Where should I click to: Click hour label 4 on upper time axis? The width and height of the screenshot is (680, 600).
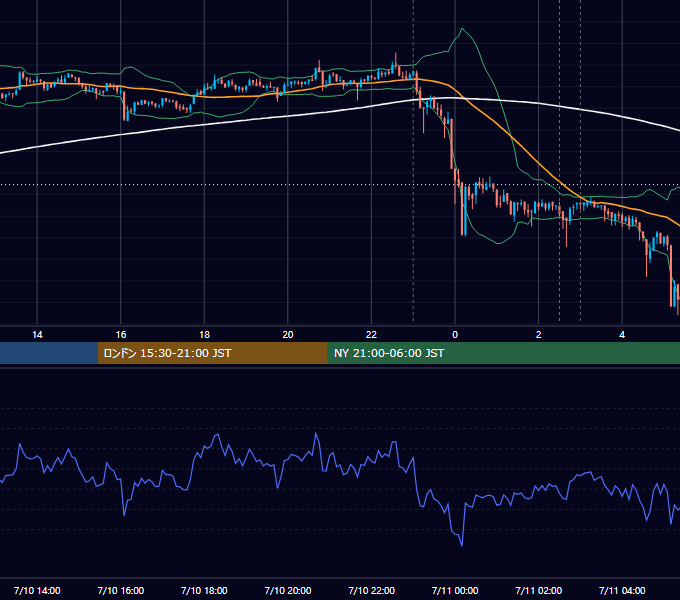(622, 335)
